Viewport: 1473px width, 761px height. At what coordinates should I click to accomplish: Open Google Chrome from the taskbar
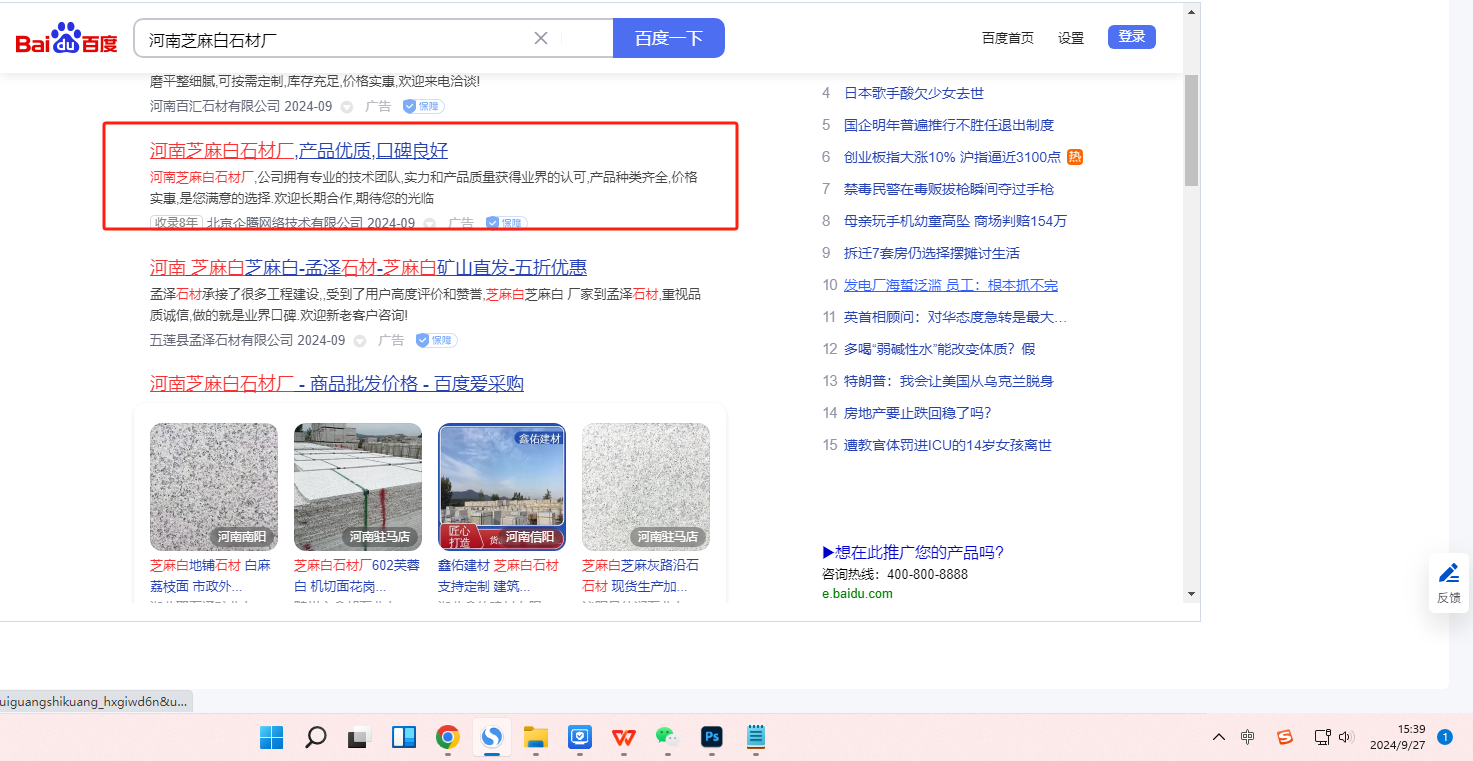click(447, 738)
